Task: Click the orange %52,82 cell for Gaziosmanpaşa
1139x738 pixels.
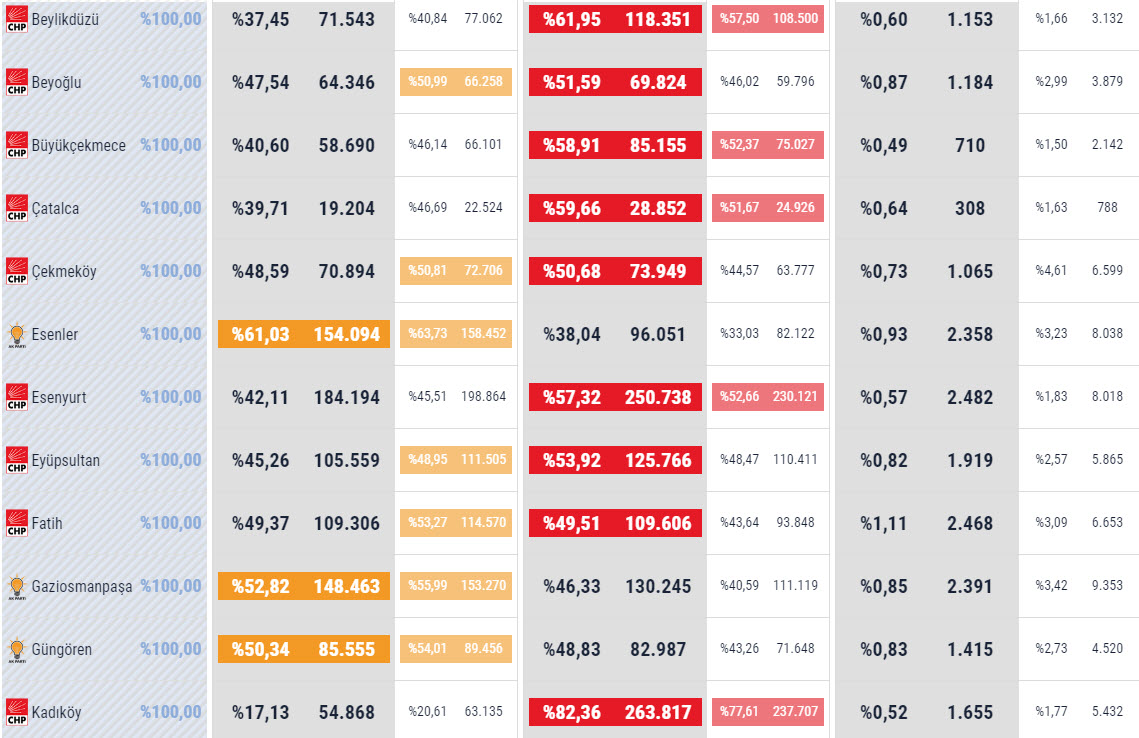Action: pos(304,586)
